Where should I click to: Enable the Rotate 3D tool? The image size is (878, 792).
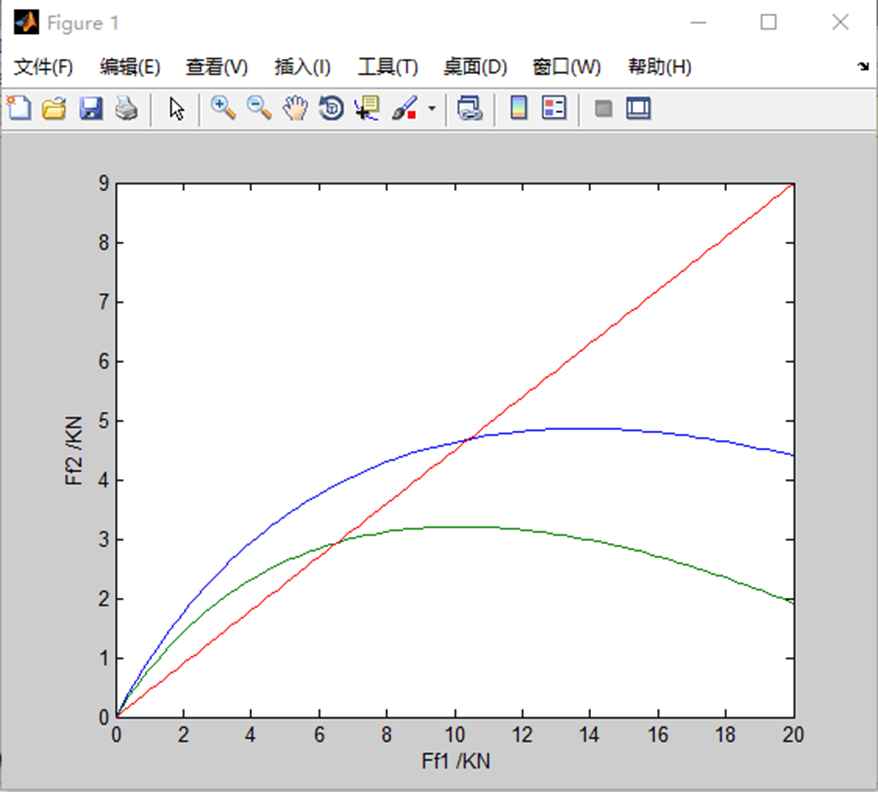point(331,108)
